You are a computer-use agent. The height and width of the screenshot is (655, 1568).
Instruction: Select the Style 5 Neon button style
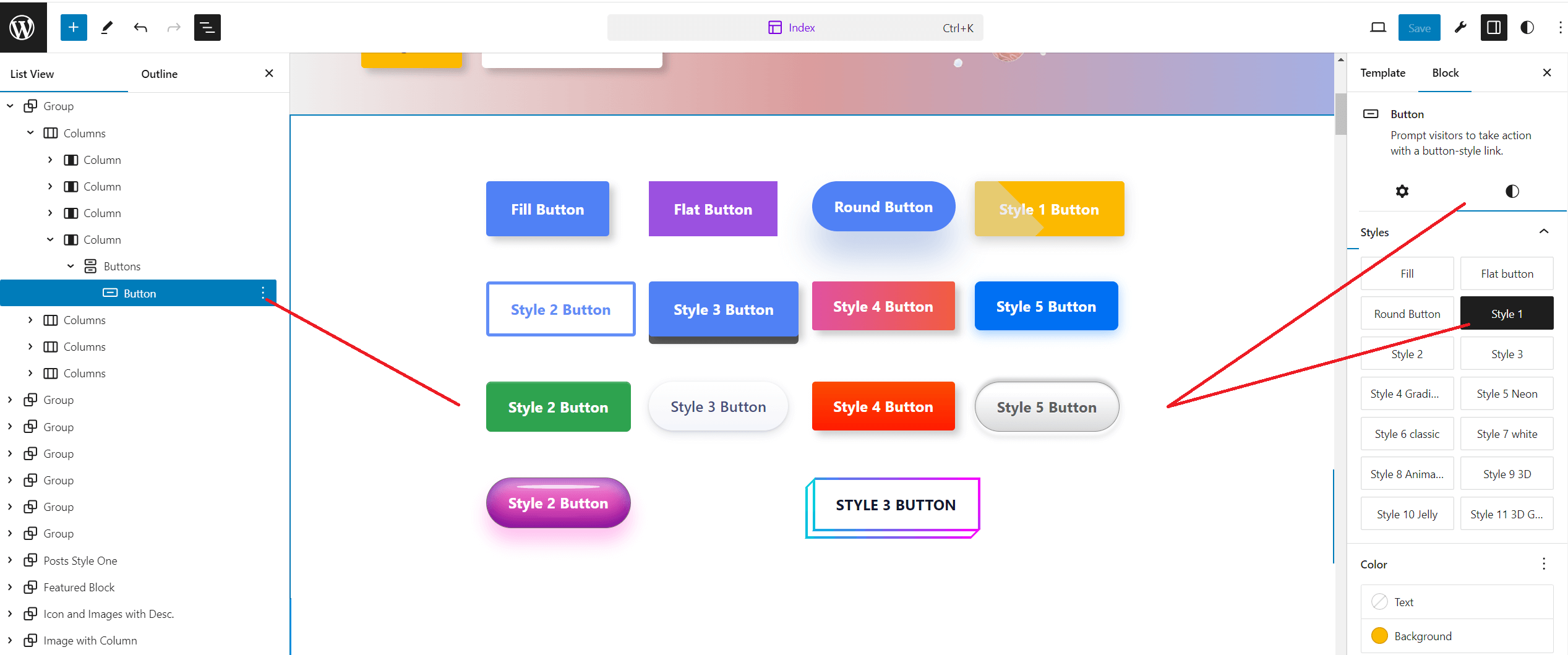click(x=1507, y=394)
